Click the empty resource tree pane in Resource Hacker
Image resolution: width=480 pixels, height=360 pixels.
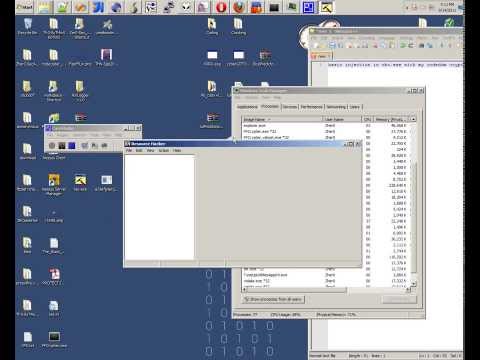click(159, 207)
